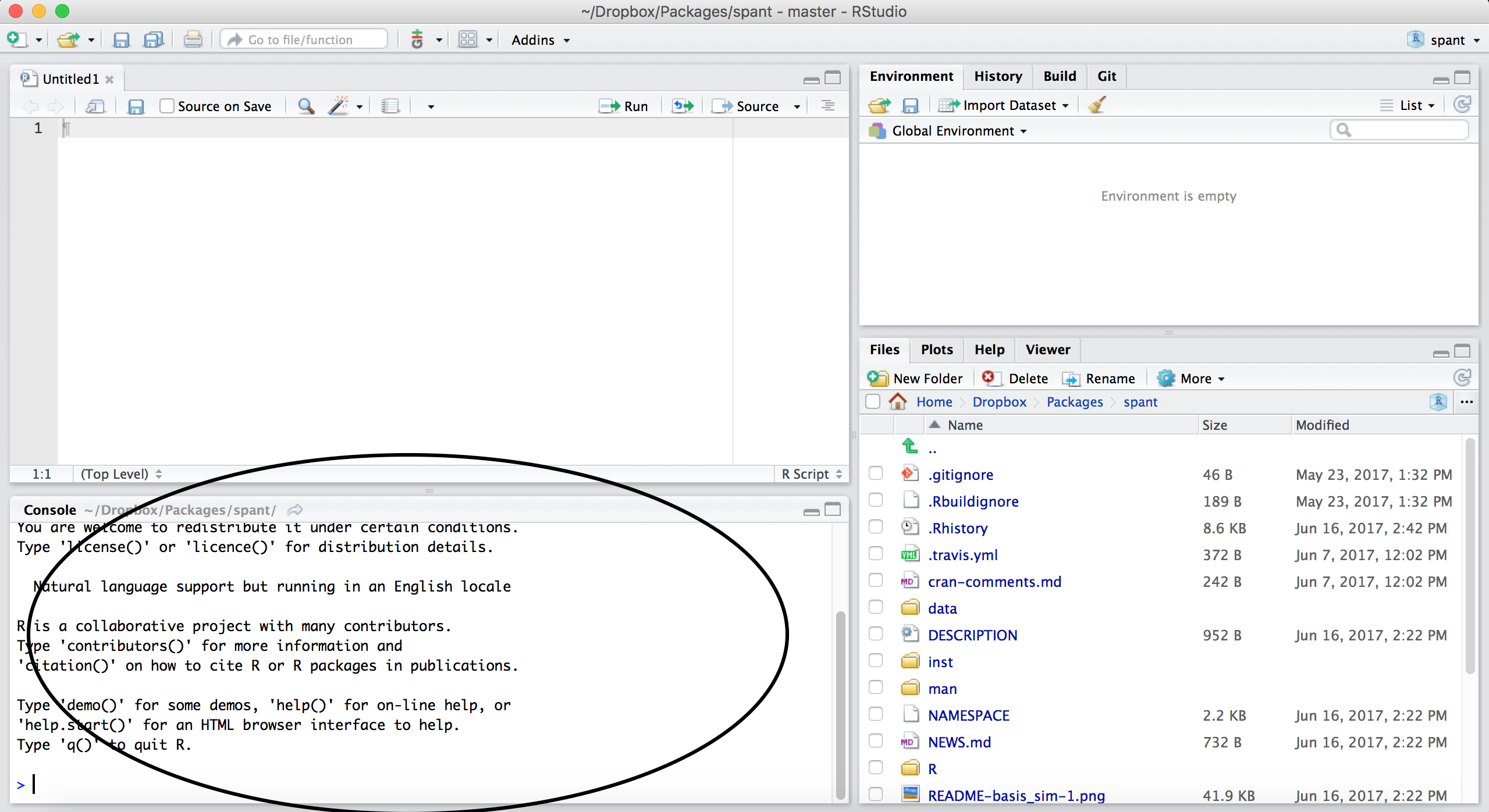Check the box beside .gitignore
The height and width of the screenshot is (812, 1489).
[x=876, y=473]
